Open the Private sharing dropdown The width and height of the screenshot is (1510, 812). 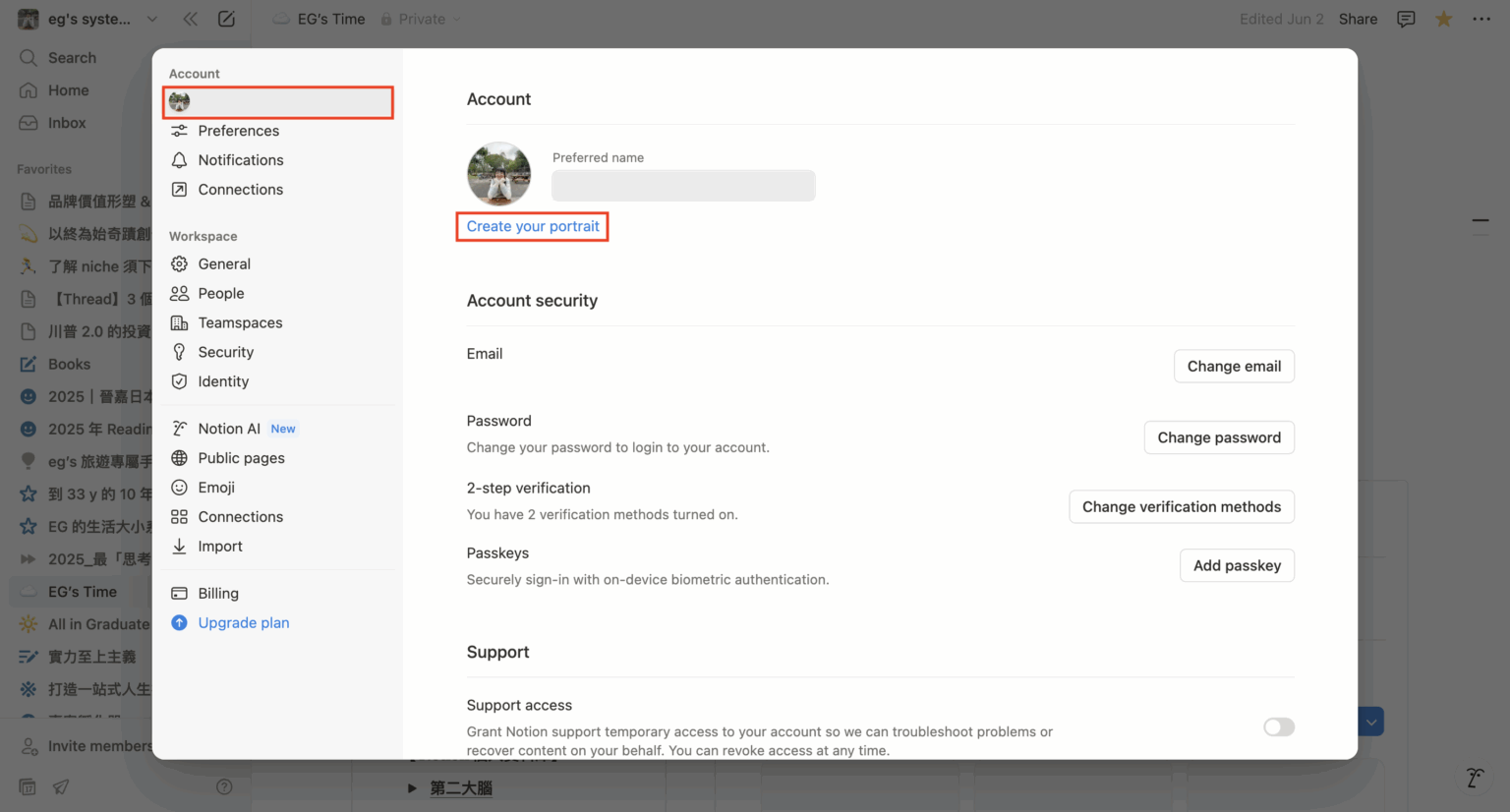[422, 19]
